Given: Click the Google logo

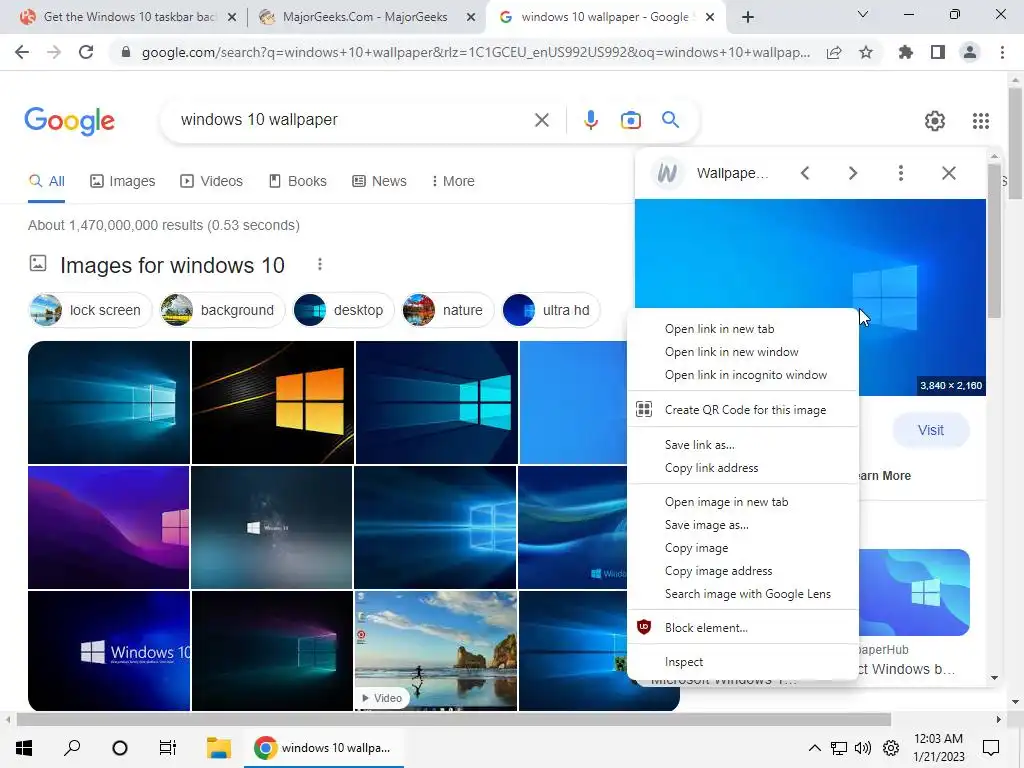Looking at the screenshot, I should [x=69, y=121].
